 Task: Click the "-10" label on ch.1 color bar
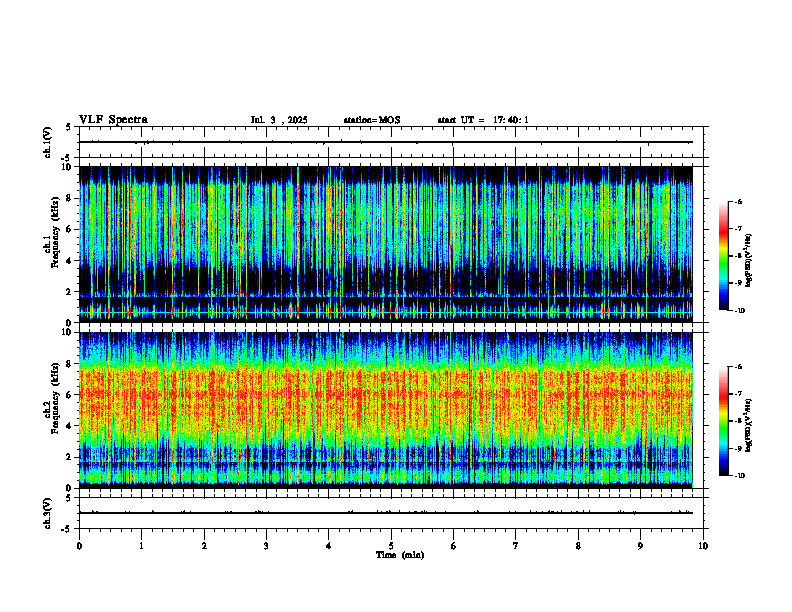point(739,311)
